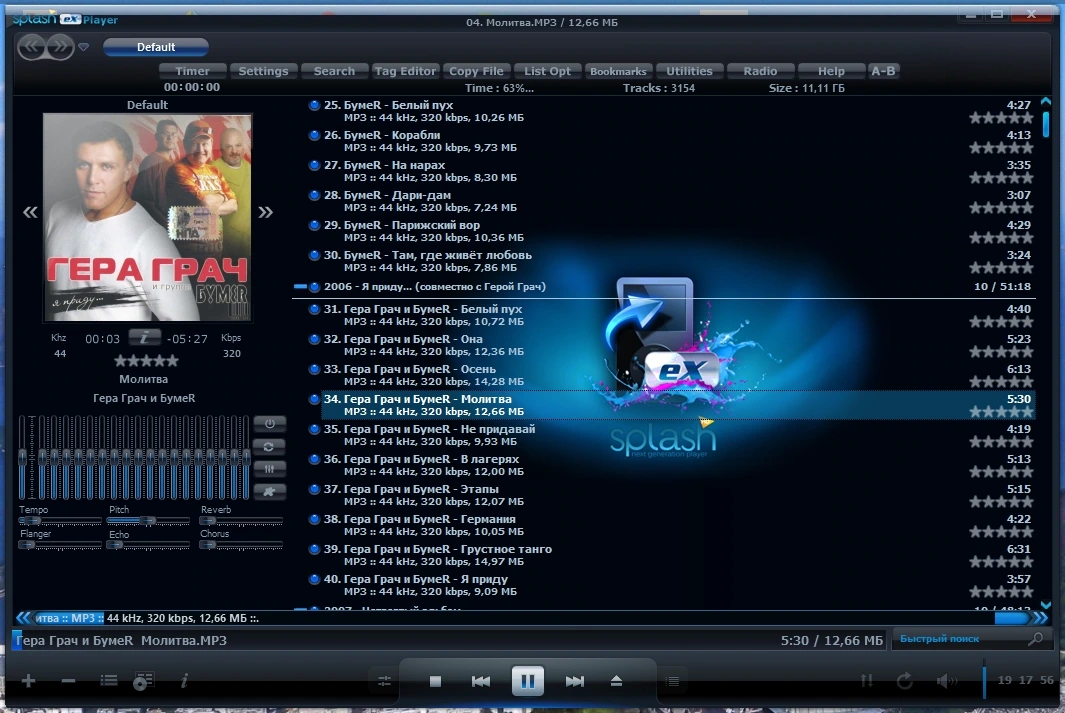Adjust the Tempo slider
The height and width of the screenshot is (713, 1065).
(x=60, y=521)
